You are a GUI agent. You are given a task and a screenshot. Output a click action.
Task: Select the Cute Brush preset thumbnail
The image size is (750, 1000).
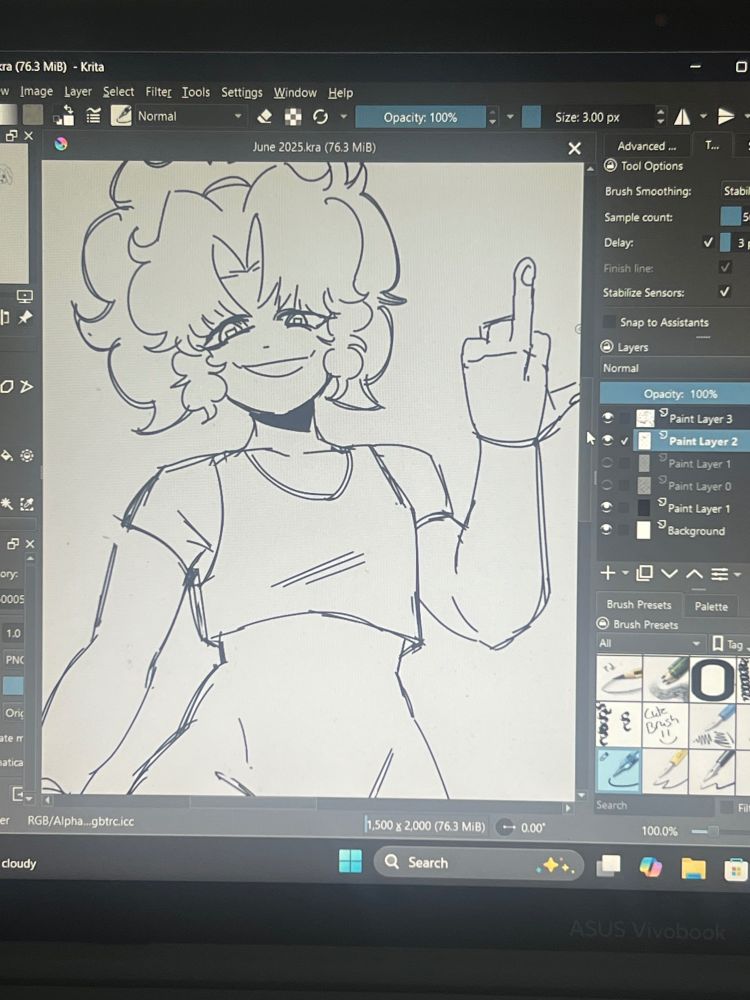point(665,725)
